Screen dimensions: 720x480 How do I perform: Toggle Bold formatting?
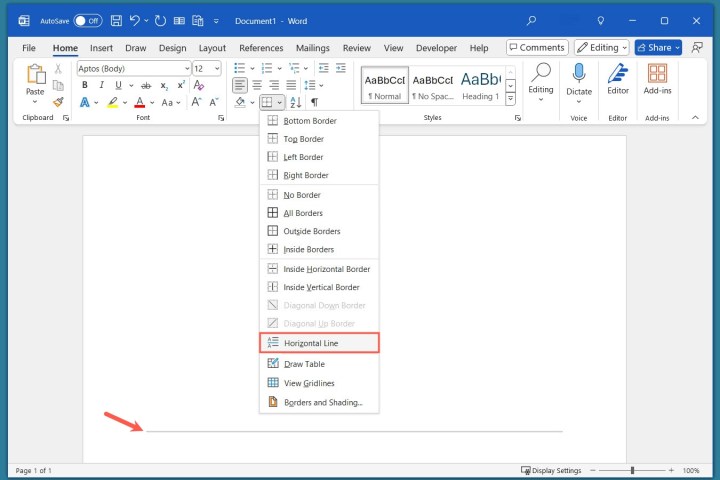pos(85,85)
